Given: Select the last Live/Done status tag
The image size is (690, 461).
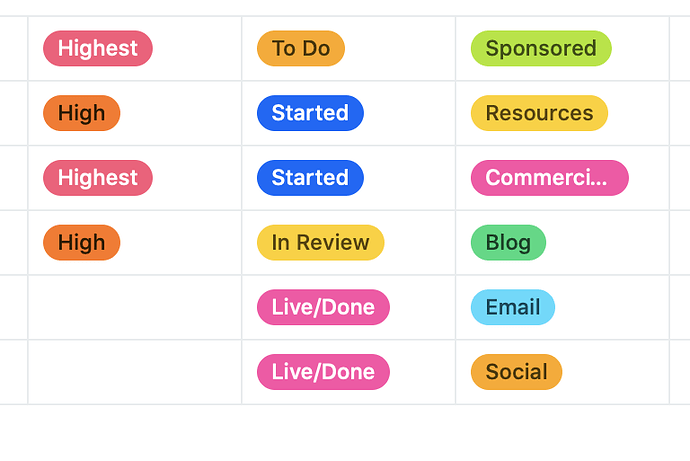Looking at the screenshot, I should [x=323, y=372].
